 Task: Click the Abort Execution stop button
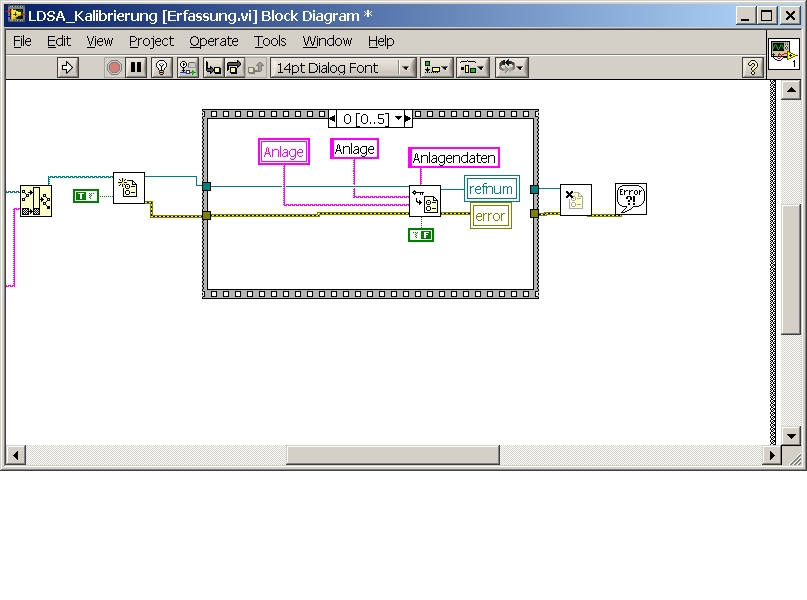point(114,67)
